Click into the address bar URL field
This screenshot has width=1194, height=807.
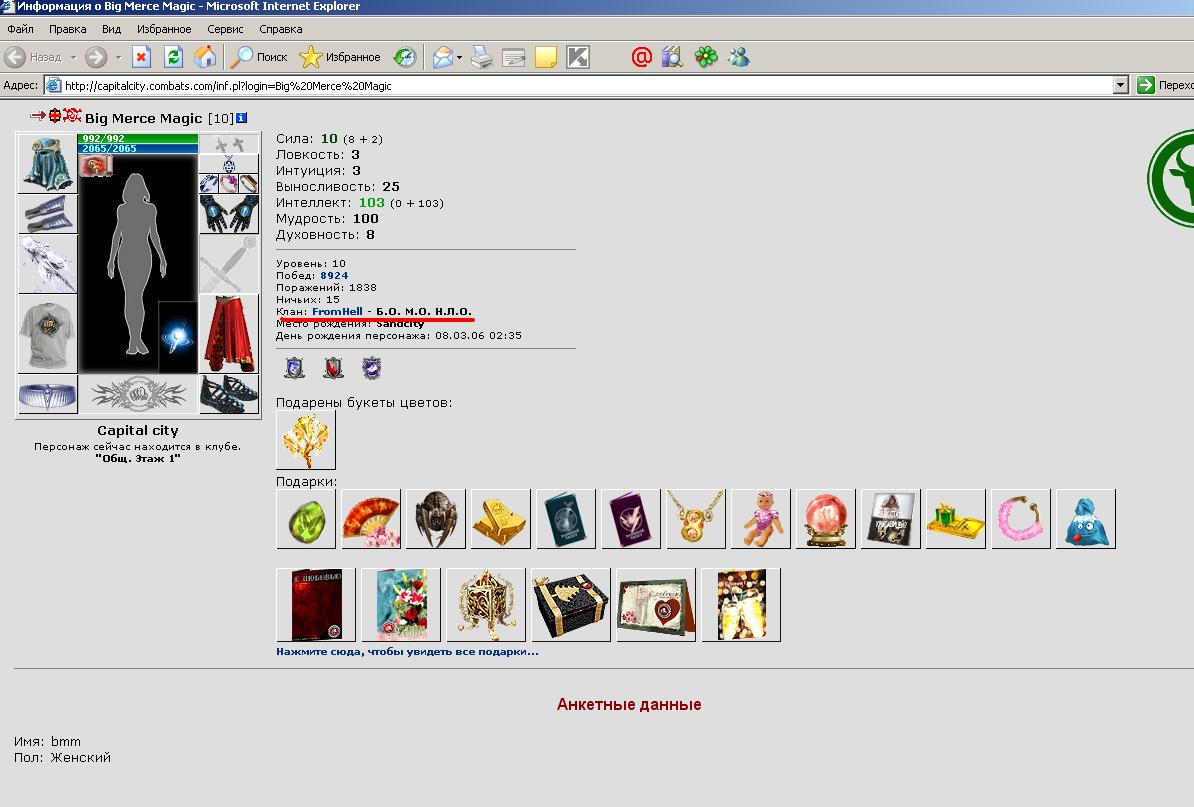pyautogui.click(x=579, y=85)
